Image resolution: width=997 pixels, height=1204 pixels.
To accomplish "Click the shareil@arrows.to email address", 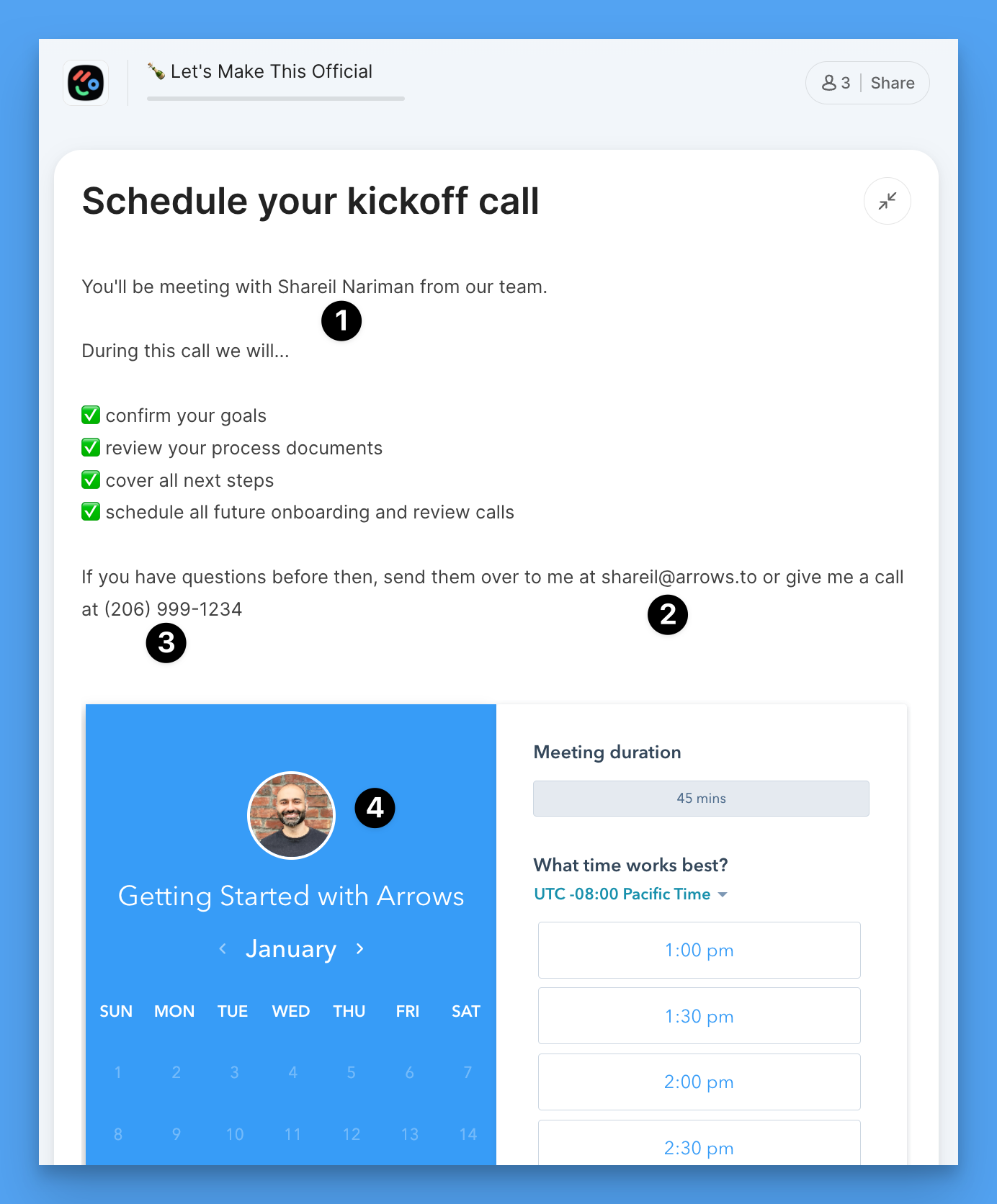I will pos(679,578).
